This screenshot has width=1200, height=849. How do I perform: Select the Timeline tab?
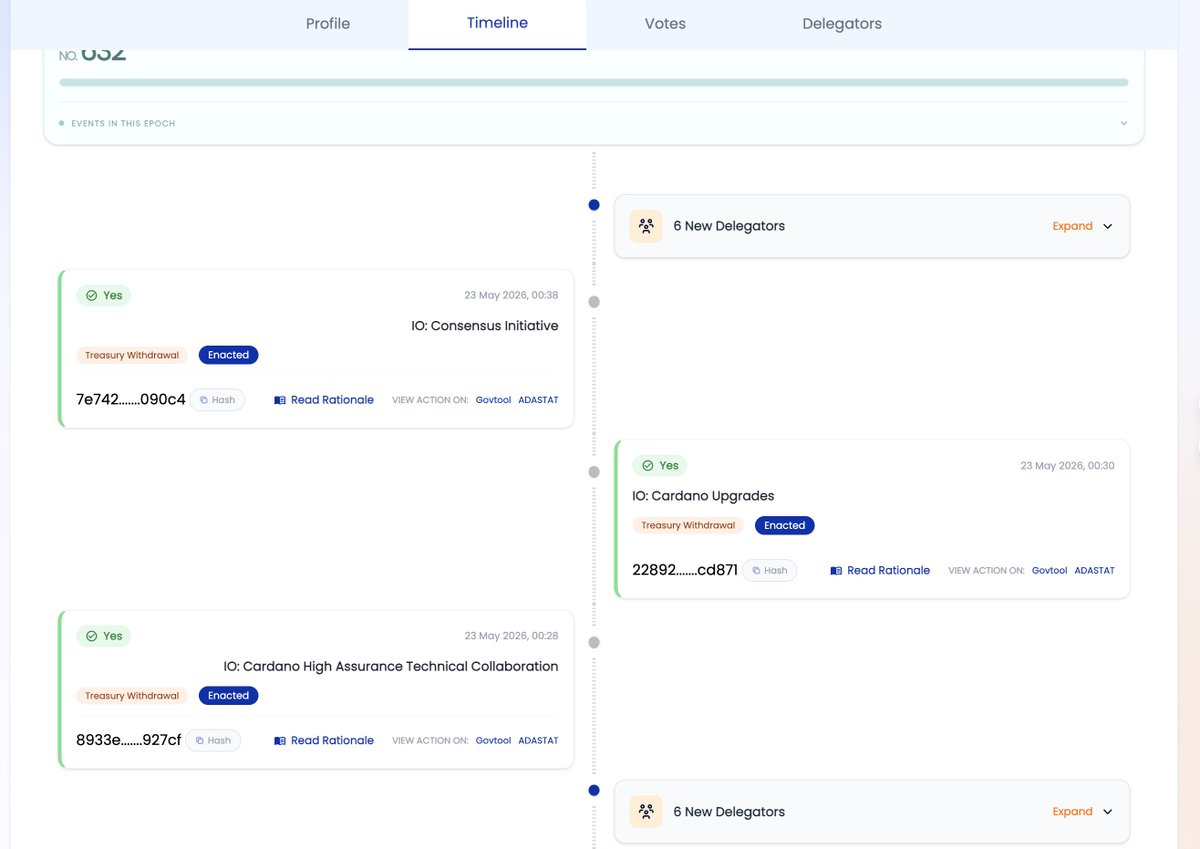[497, 23]
